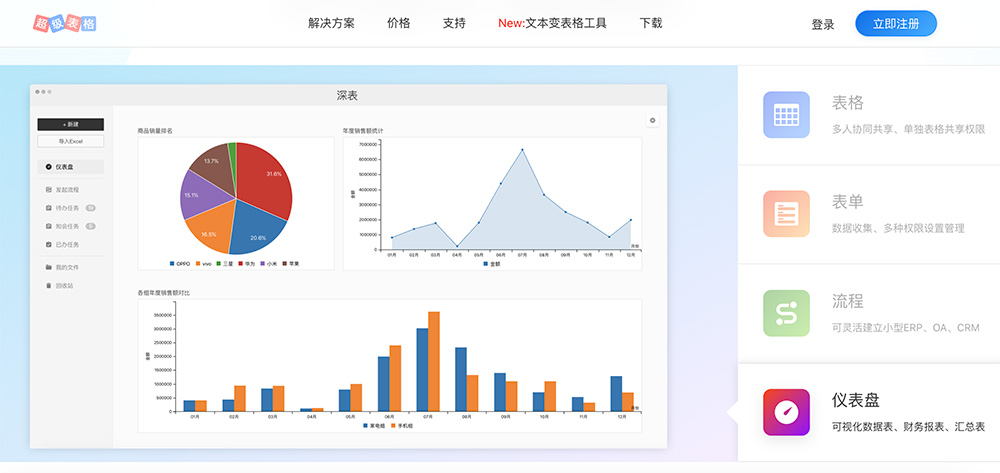Screen dimensions: 1000x473
Task: Click the 知会任务 clipboard icon
Action: (x=48, y=226)
